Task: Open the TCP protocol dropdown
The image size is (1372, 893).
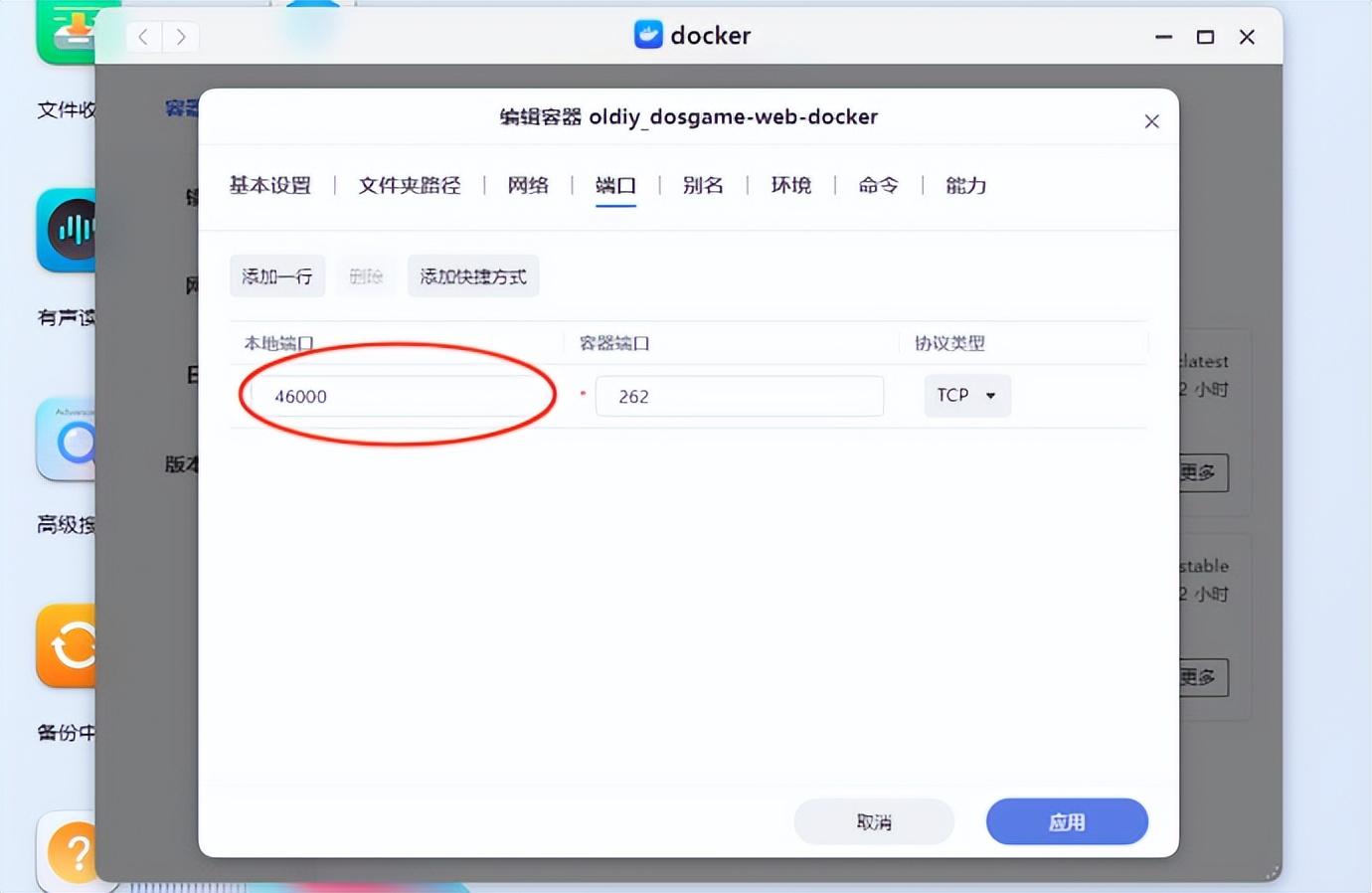Action: point(967,395)
